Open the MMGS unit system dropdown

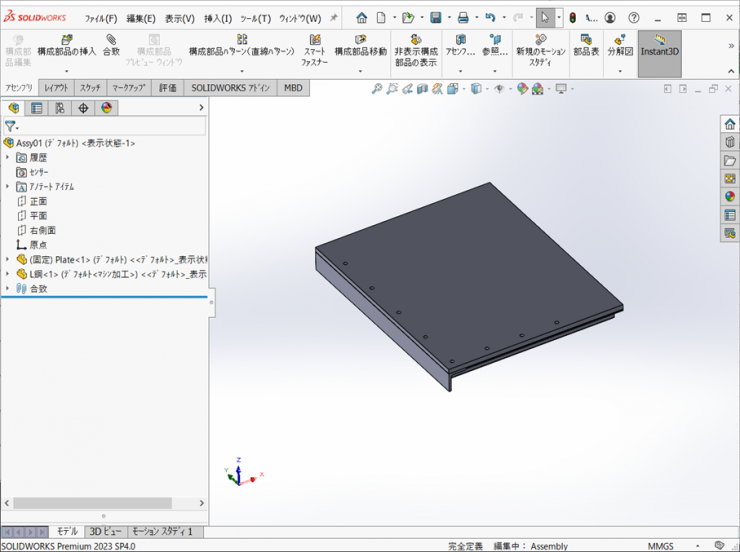click(660, 546)
